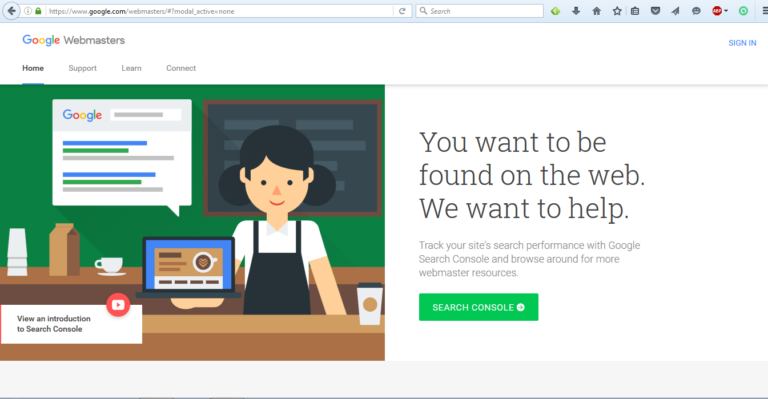The width and height of the screenshot is (768, 399).
Task: Open the chat smiley bubble icon
Action: coord(696,11)
